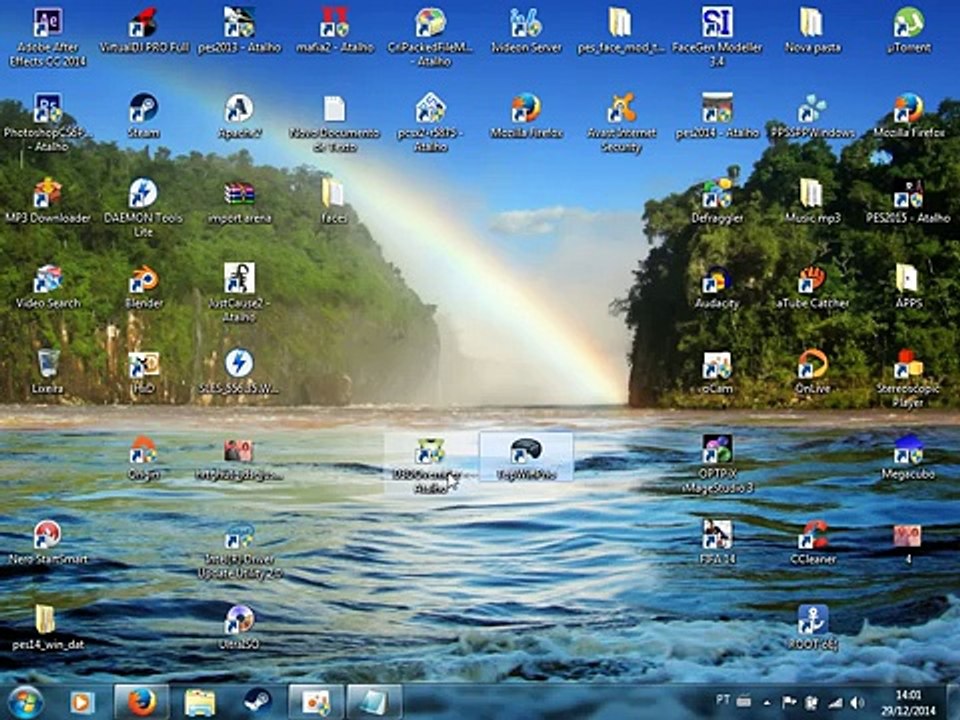This screenshot has width=960, height=720.
Task: Click the Defraggler desktop icon
Action: 717,201
